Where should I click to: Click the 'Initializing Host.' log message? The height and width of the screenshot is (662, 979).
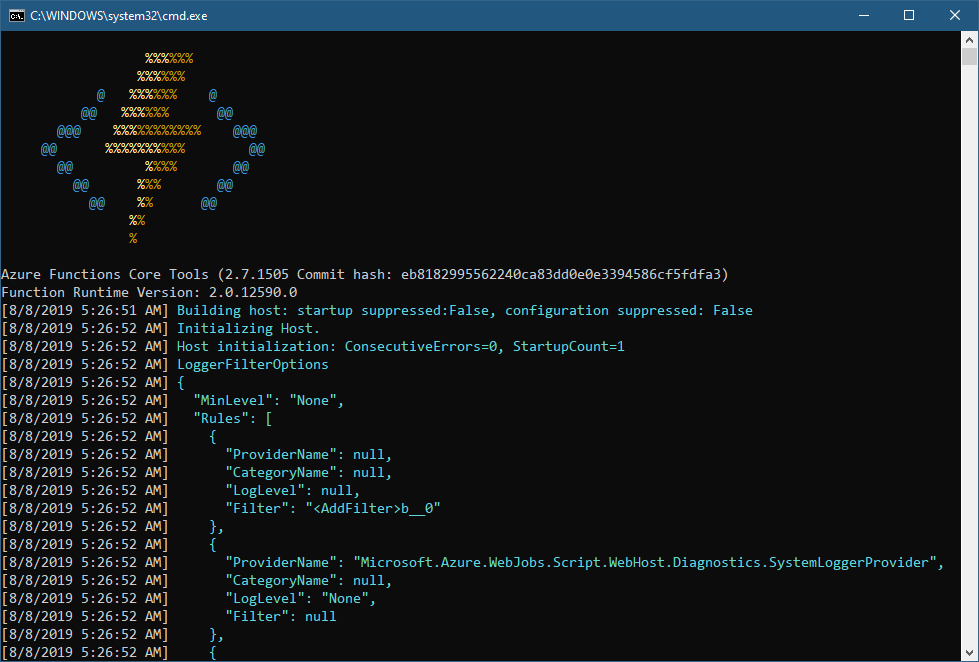248,329
